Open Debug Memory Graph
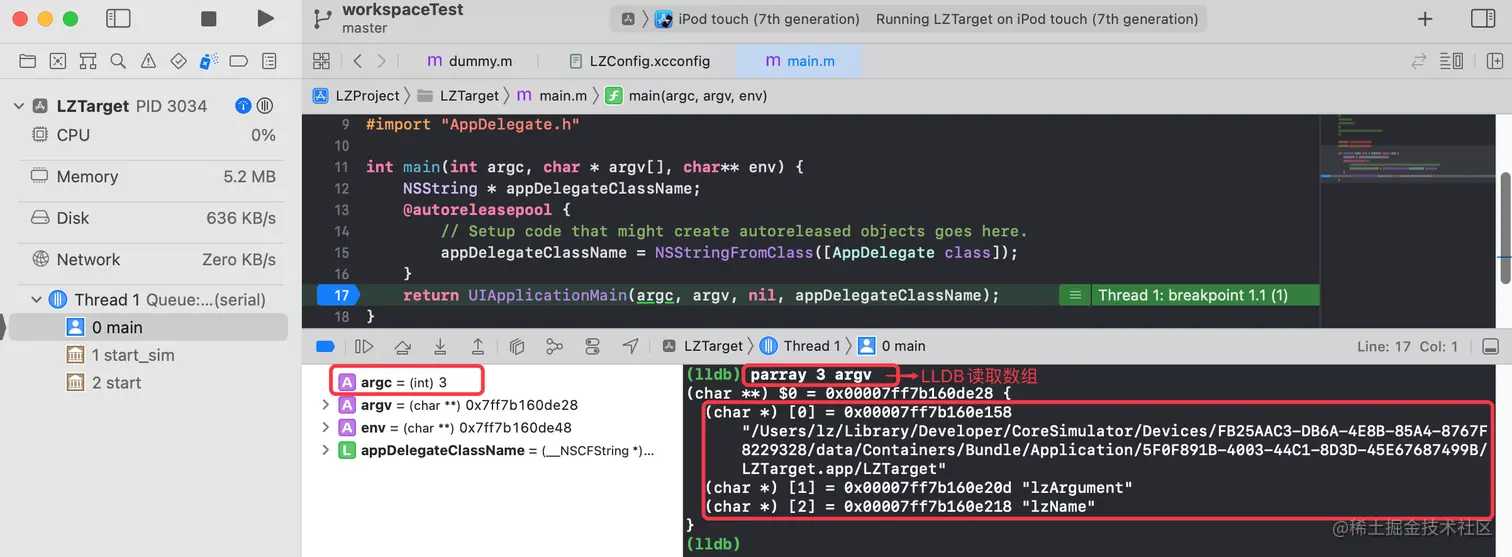 (555, 346)
